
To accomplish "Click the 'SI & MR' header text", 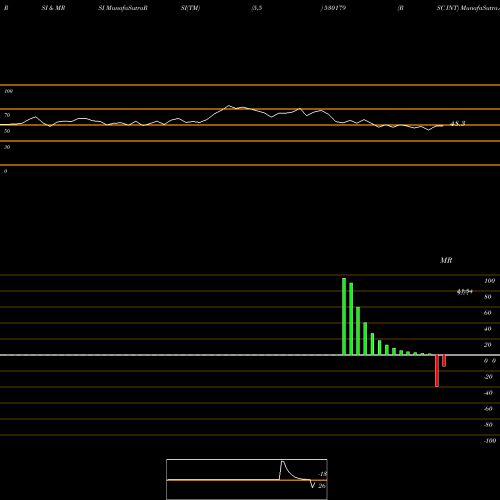I will 53,8.
